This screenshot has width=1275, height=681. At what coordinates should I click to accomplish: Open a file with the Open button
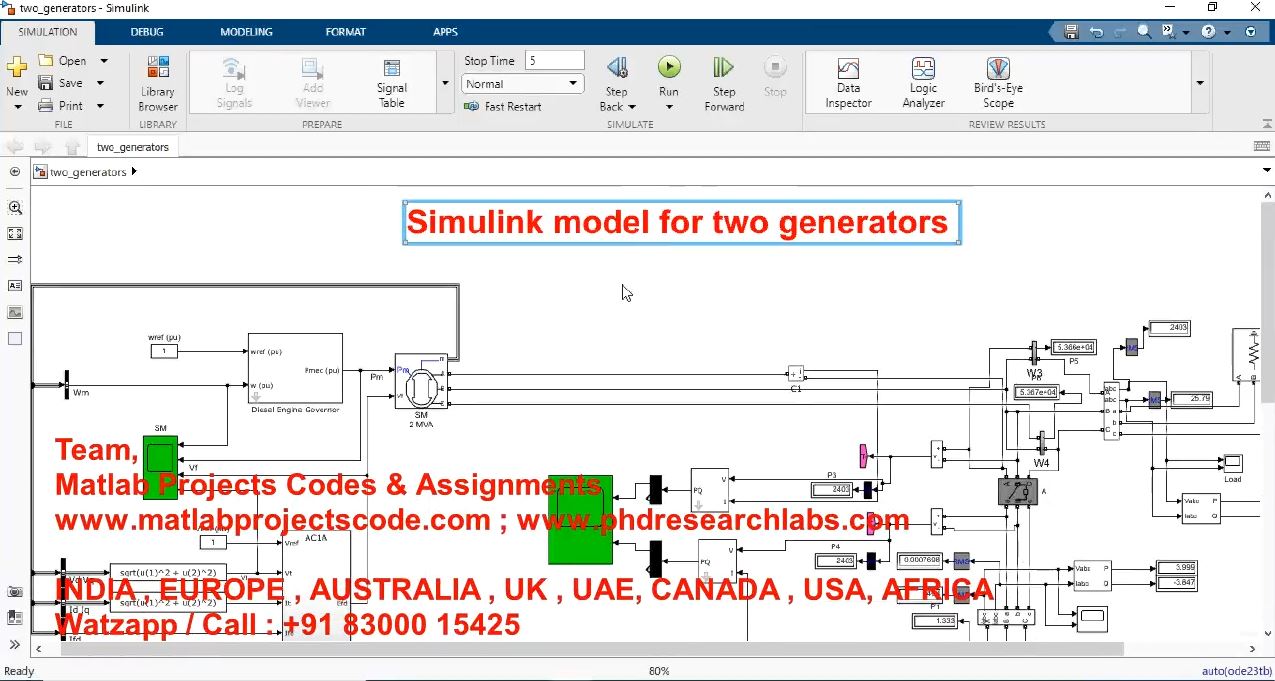[x=63, y=61]
